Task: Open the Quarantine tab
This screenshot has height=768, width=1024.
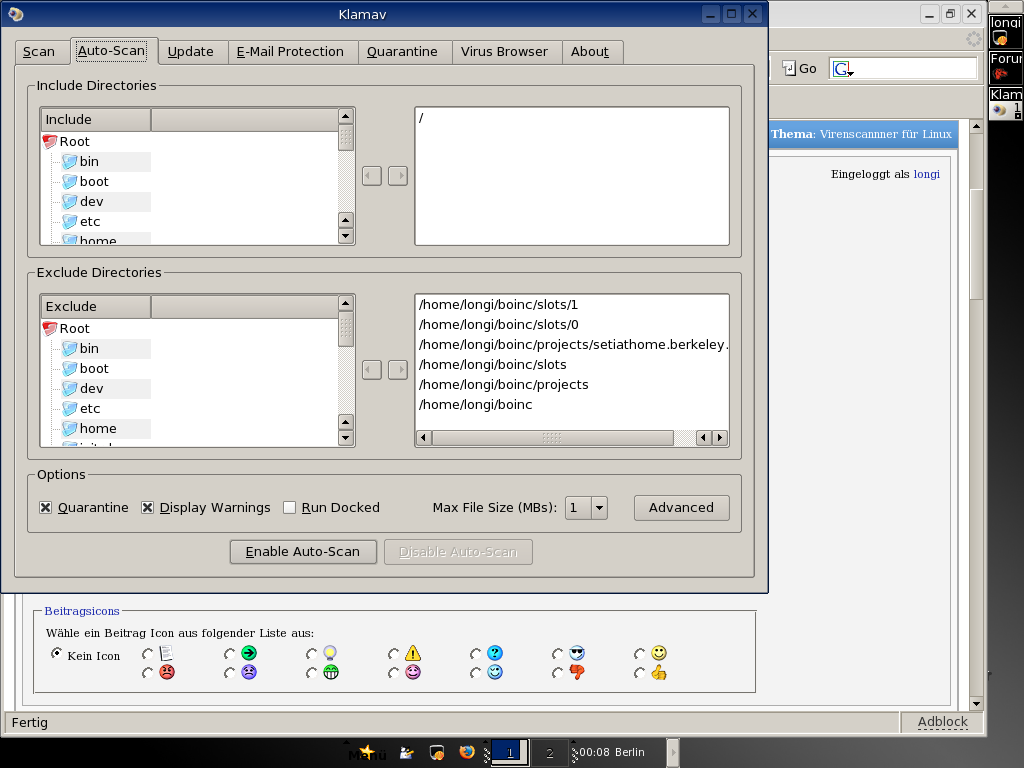Action: (402, 52)
